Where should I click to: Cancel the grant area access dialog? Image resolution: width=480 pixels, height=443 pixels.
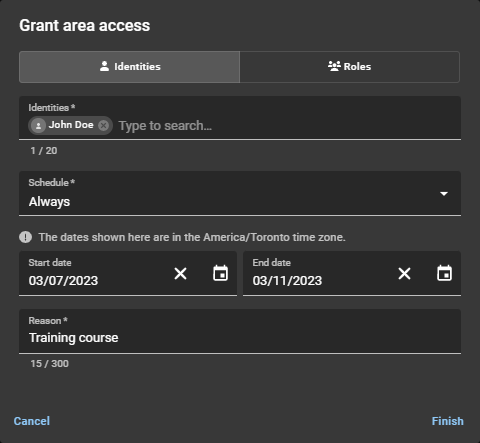32,421
